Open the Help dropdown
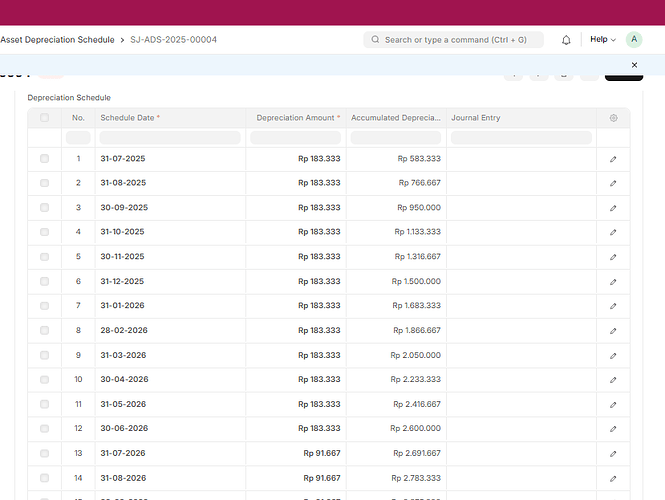The width and height of the screenshot is (665, 500). point(603,39)
